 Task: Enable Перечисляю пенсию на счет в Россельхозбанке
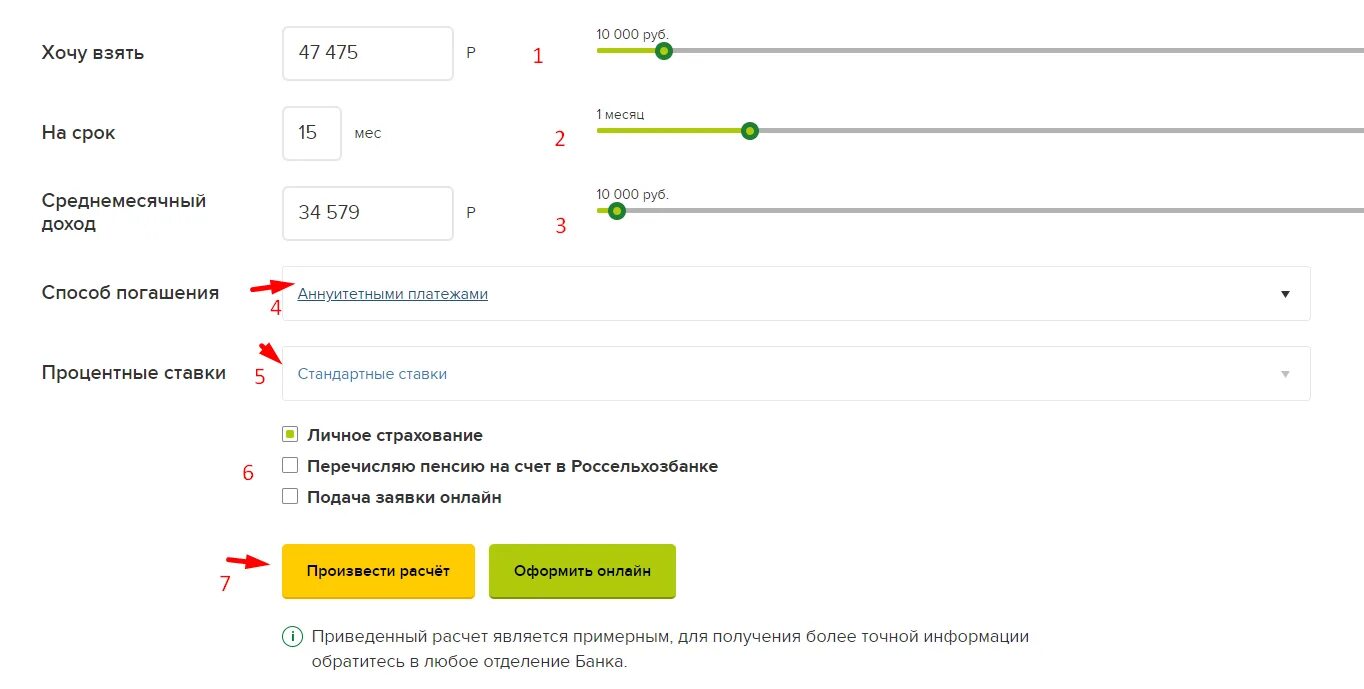tap(291, 466)
